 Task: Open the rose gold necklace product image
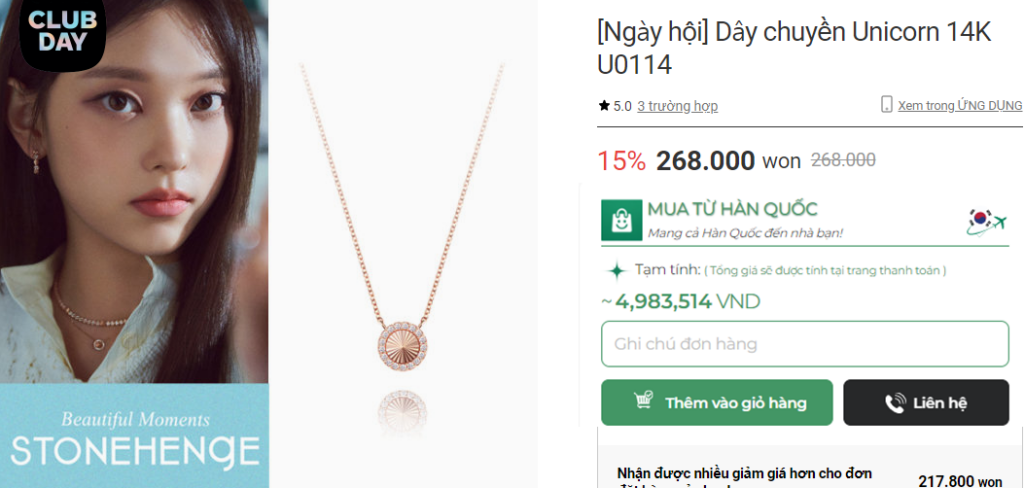402,240
